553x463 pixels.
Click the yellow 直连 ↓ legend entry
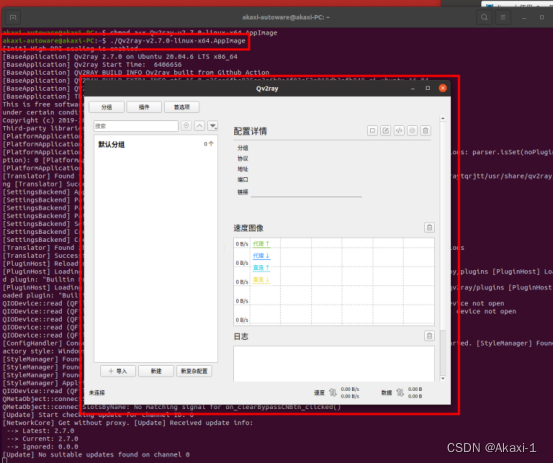point(261,280)
